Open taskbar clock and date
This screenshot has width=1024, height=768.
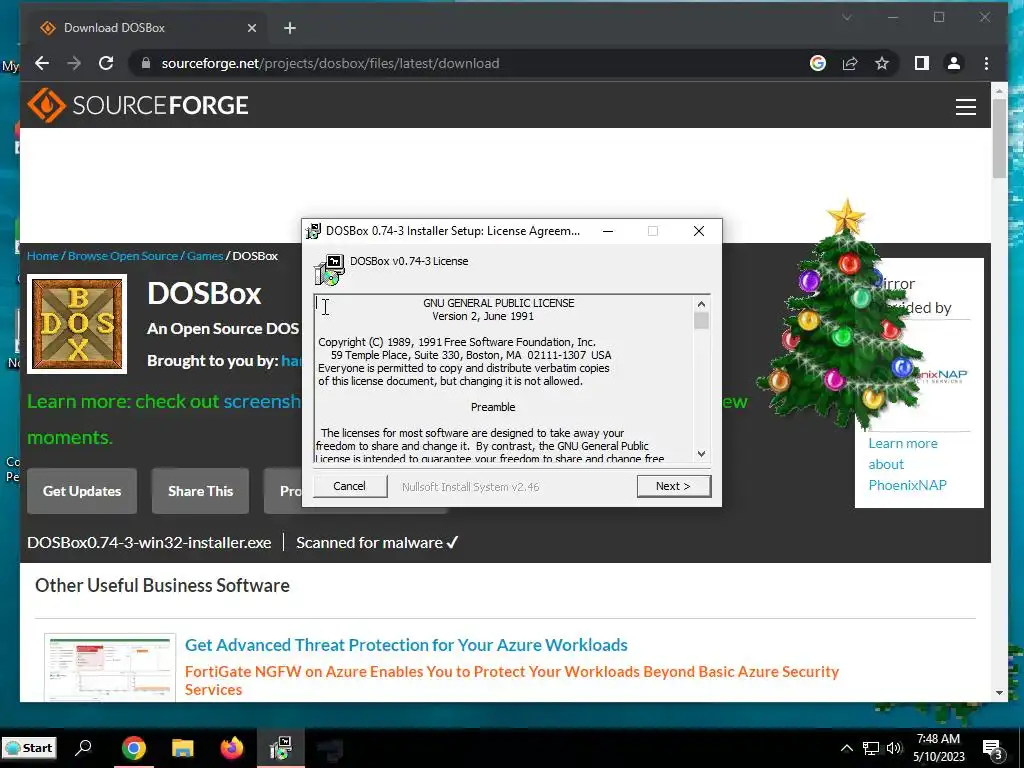click(x=938, y=748)
